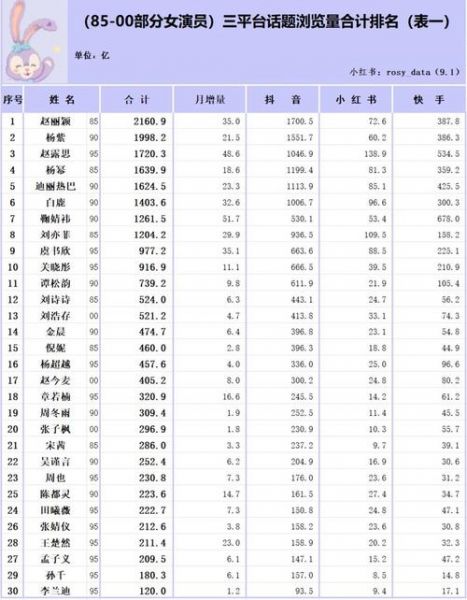Click the monthly increase value 51.7
467x600 pixels.
(231, 218)
